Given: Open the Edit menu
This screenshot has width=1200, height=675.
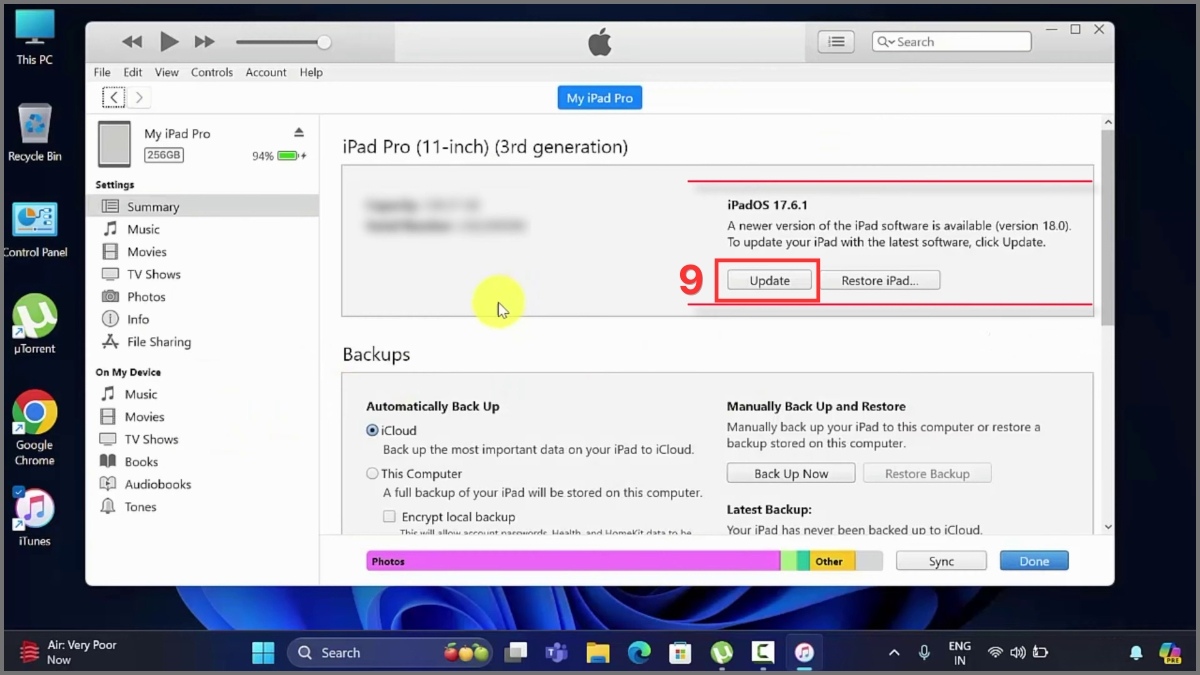Looking at the screenshot, I should (133, 72).
